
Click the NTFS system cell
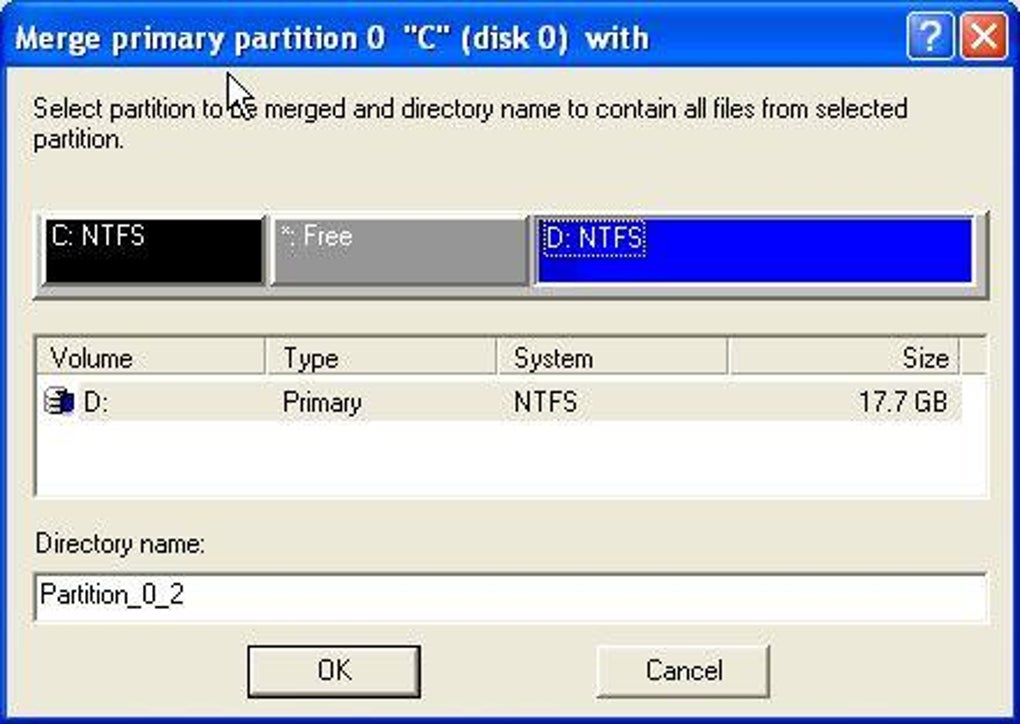545,402
